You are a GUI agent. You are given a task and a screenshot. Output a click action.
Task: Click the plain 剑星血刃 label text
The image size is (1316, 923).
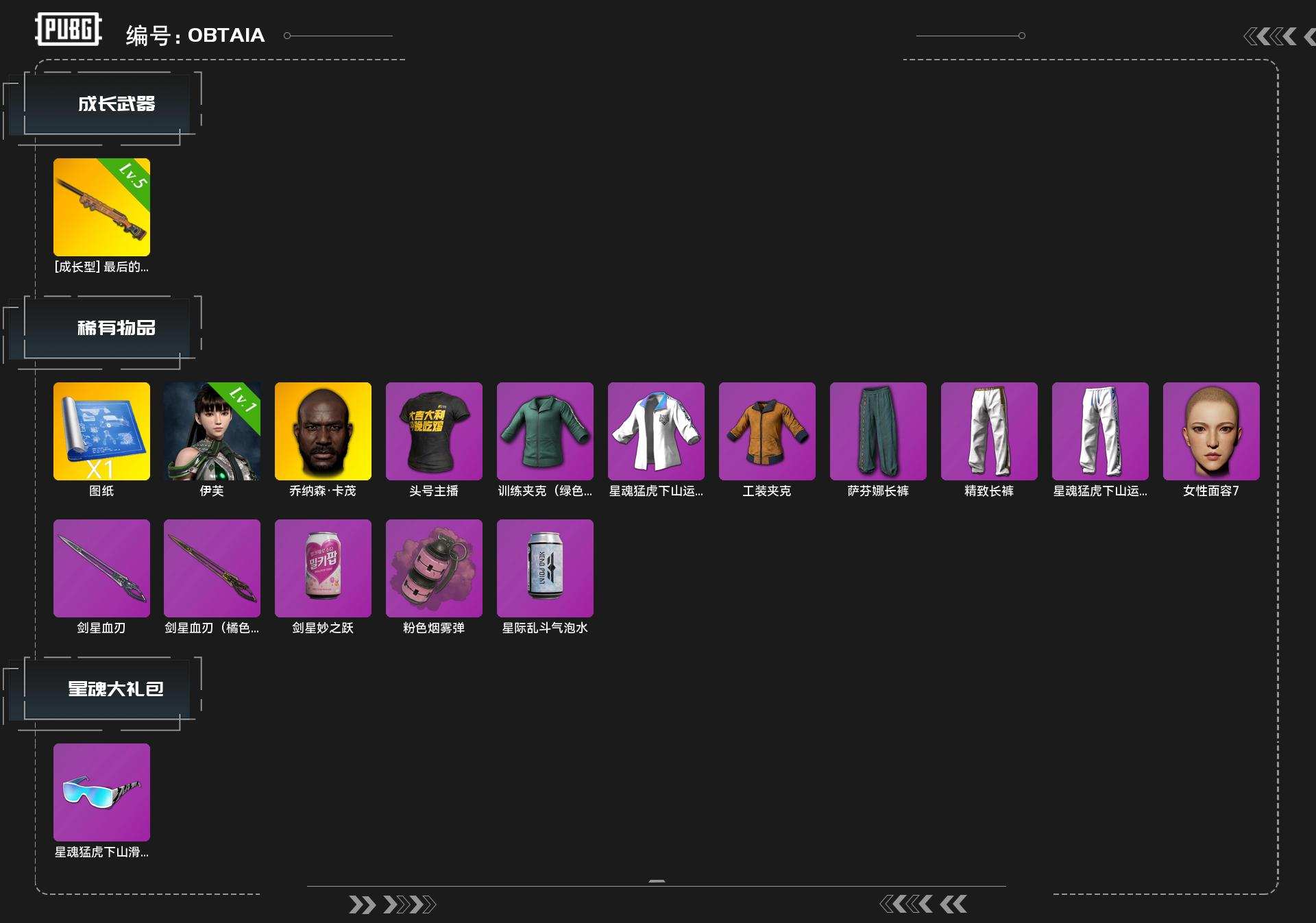(x=101, y=628)
